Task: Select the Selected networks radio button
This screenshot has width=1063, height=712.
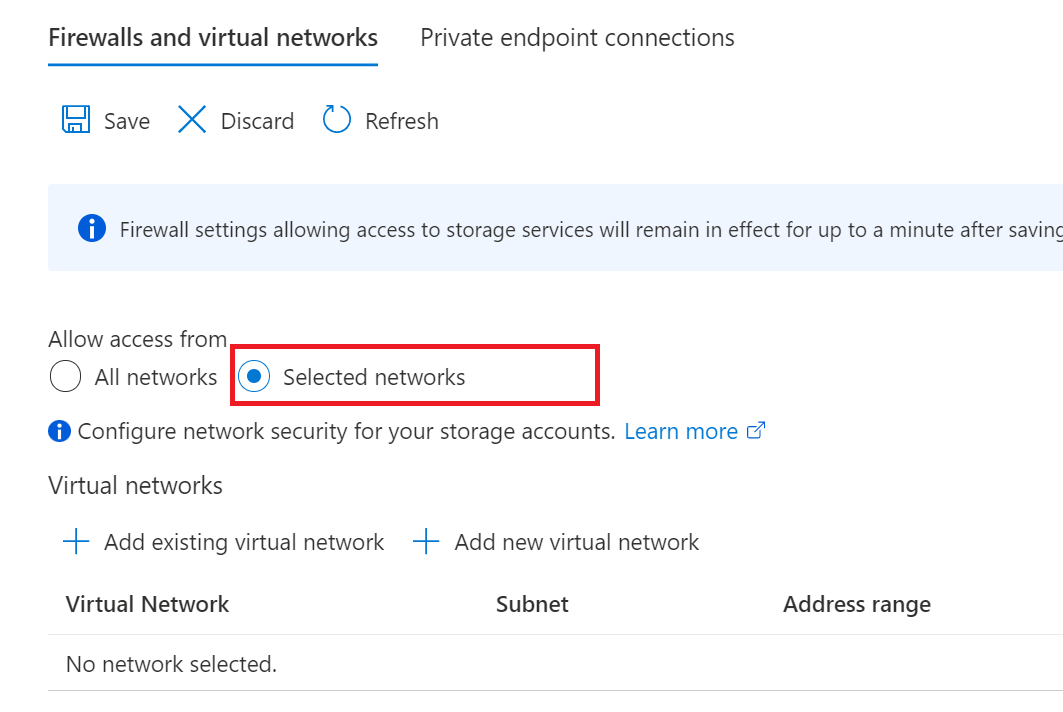Action: (x=257, y=376)
